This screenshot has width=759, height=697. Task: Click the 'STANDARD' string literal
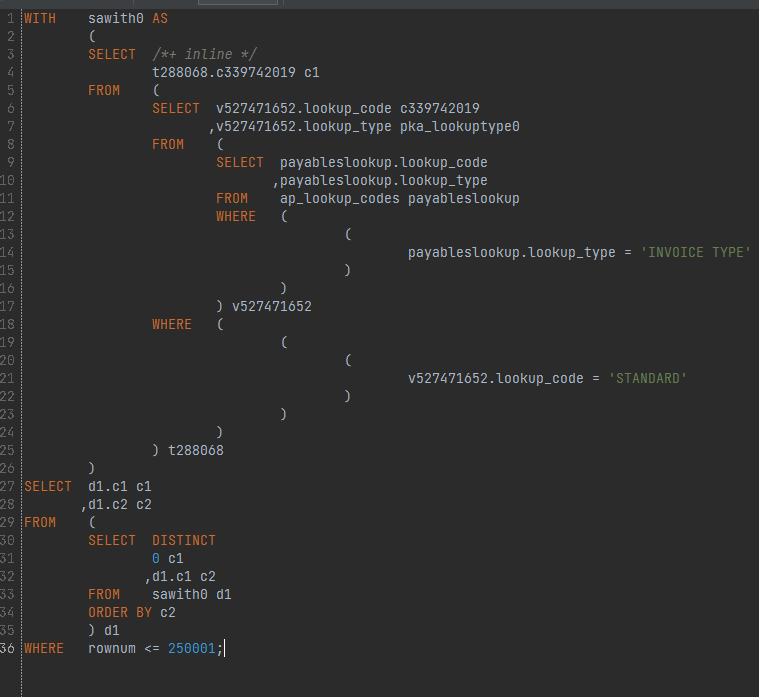(x=647, y=379)
